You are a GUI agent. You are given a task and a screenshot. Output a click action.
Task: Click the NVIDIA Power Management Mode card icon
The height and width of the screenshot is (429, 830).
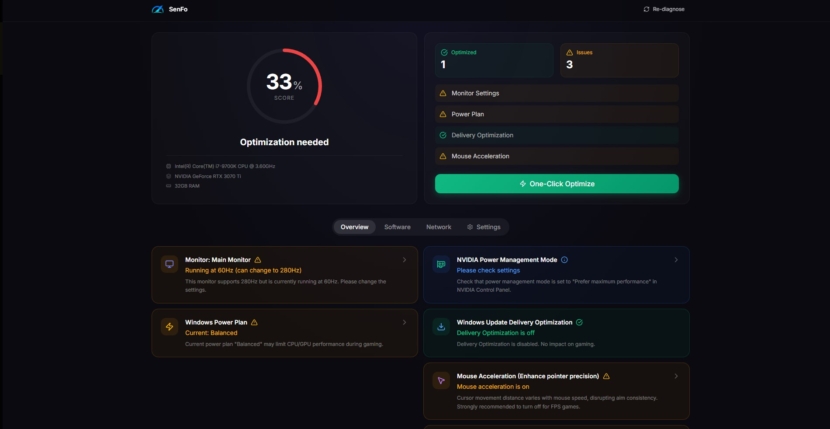(x=441, y=264)
